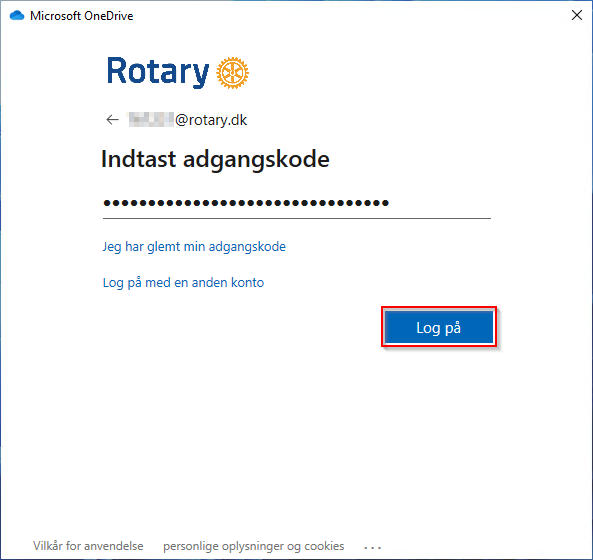
Task: Select the @rotary.dk email address text
Action: [211, 120]
